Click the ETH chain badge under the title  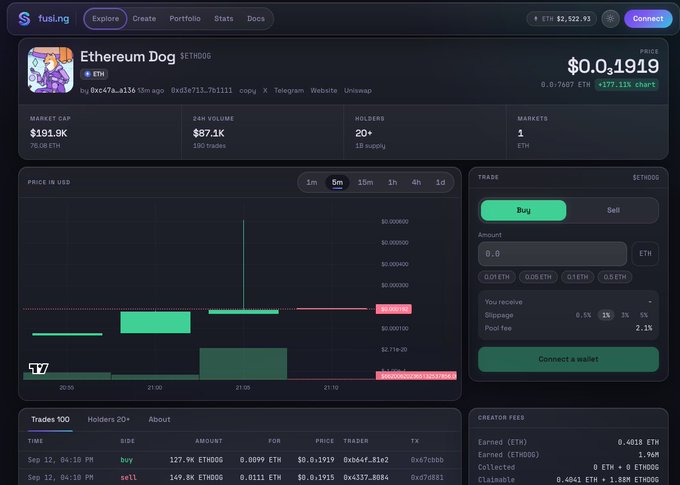(x=94, y=74)
